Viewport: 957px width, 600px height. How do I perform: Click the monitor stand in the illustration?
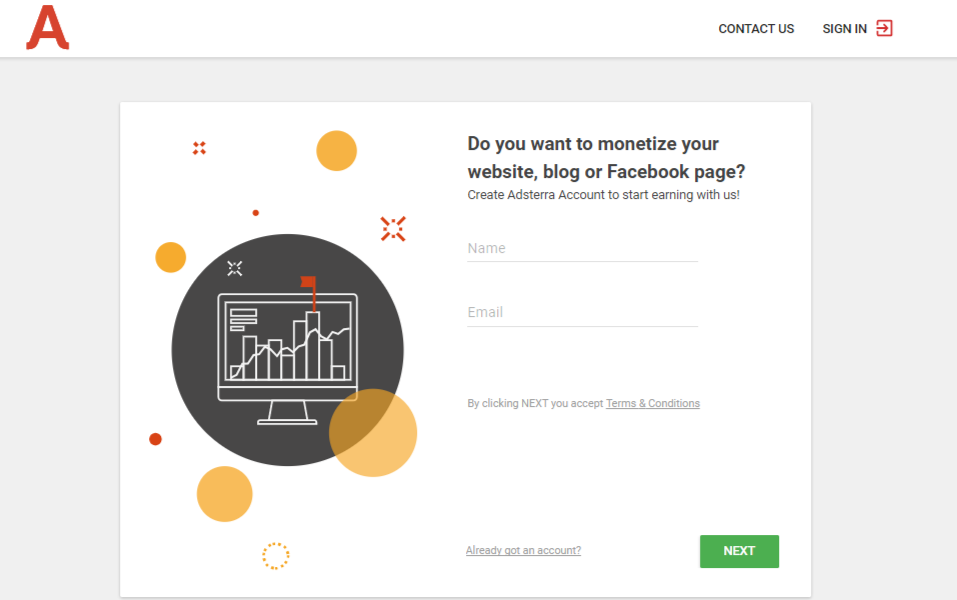point(287,413)
